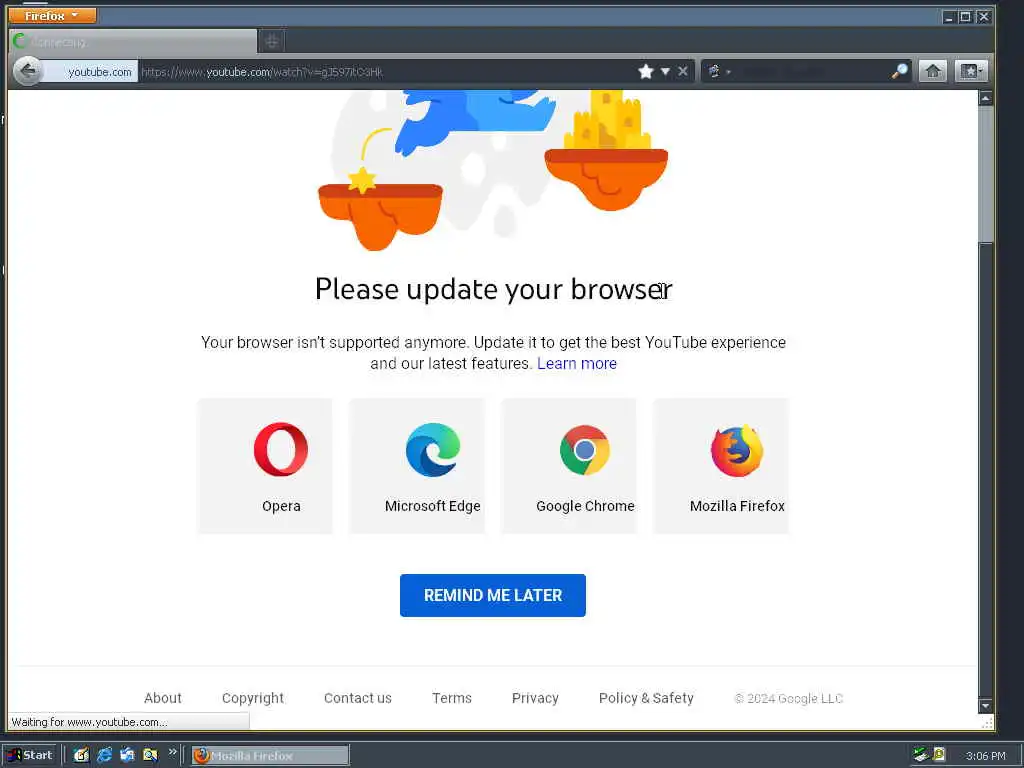Click the network tray icon
The image size is (1024, 768).
click(x=921, y=755)
